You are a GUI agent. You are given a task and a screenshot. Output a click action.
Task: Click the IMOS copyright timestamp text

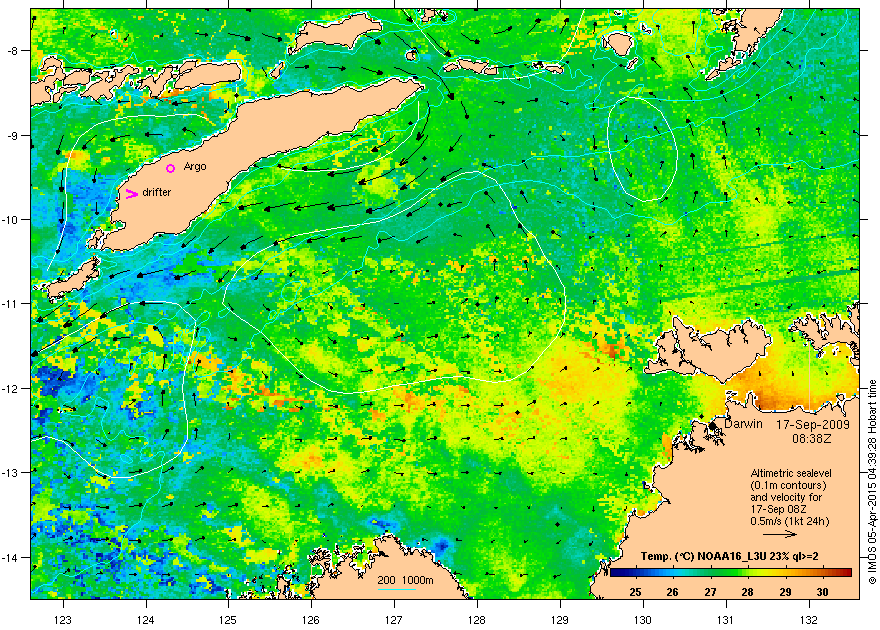[872, 482]
